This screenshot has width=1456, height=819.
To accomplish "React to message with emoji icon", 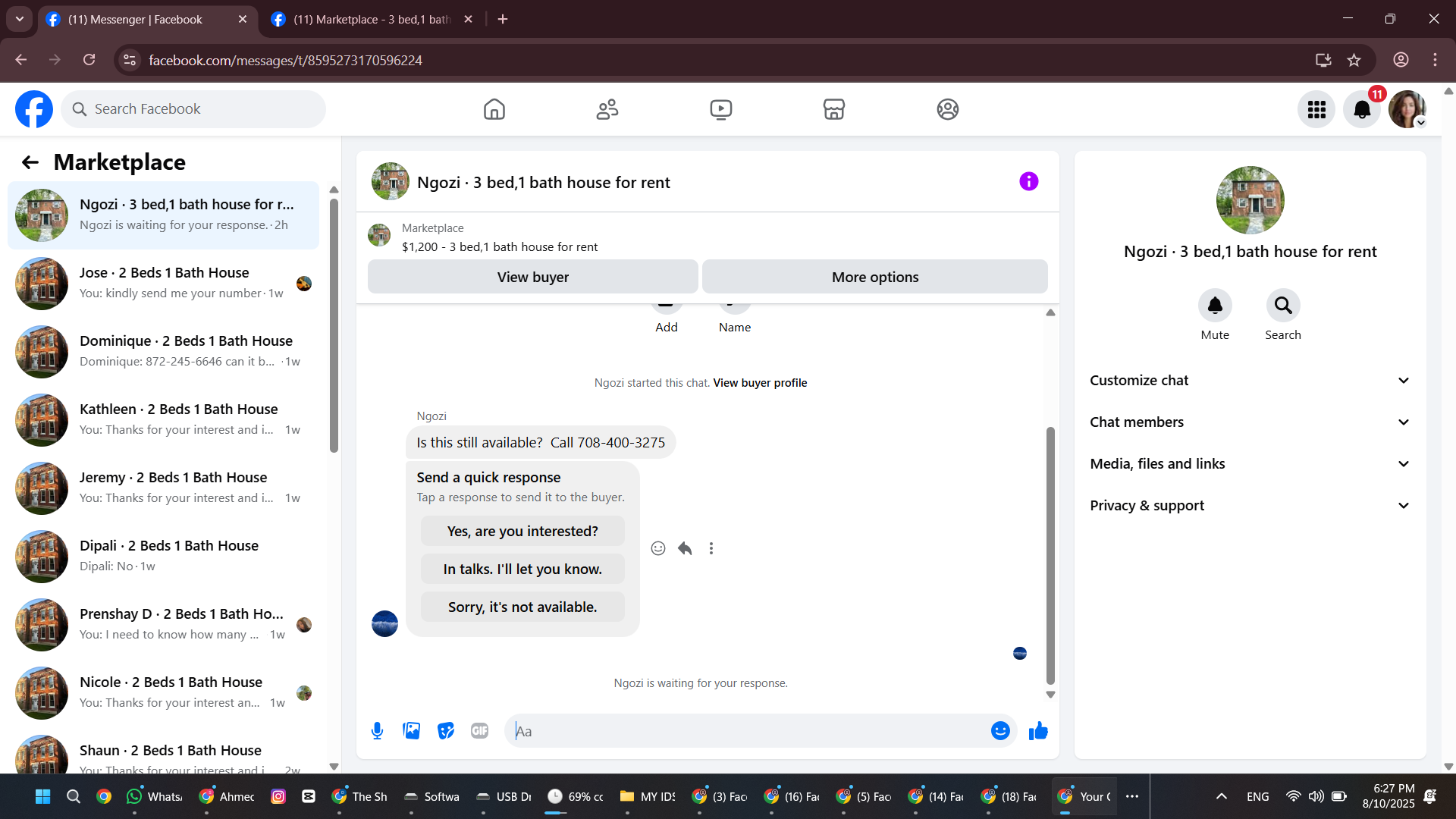I will [657, 548].
